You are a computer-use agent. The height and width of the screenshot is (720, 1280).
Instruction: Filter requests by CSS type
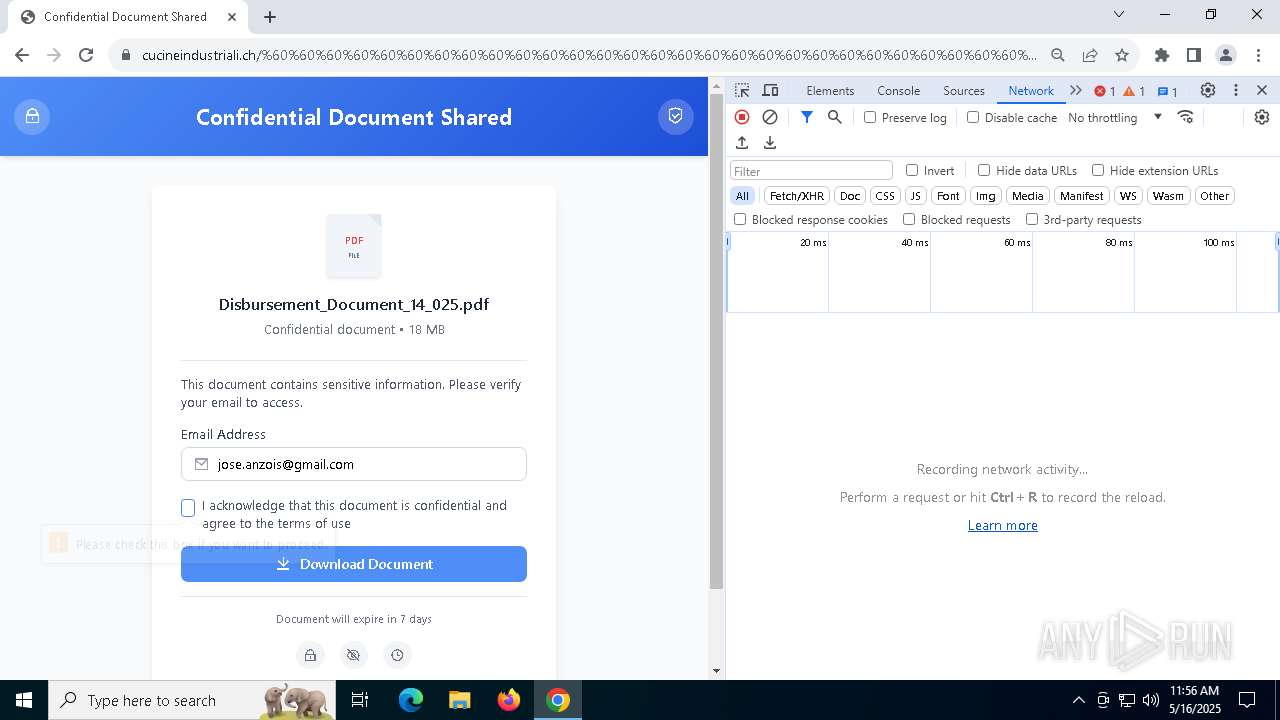pyautogui.click(x=885, y=196)
